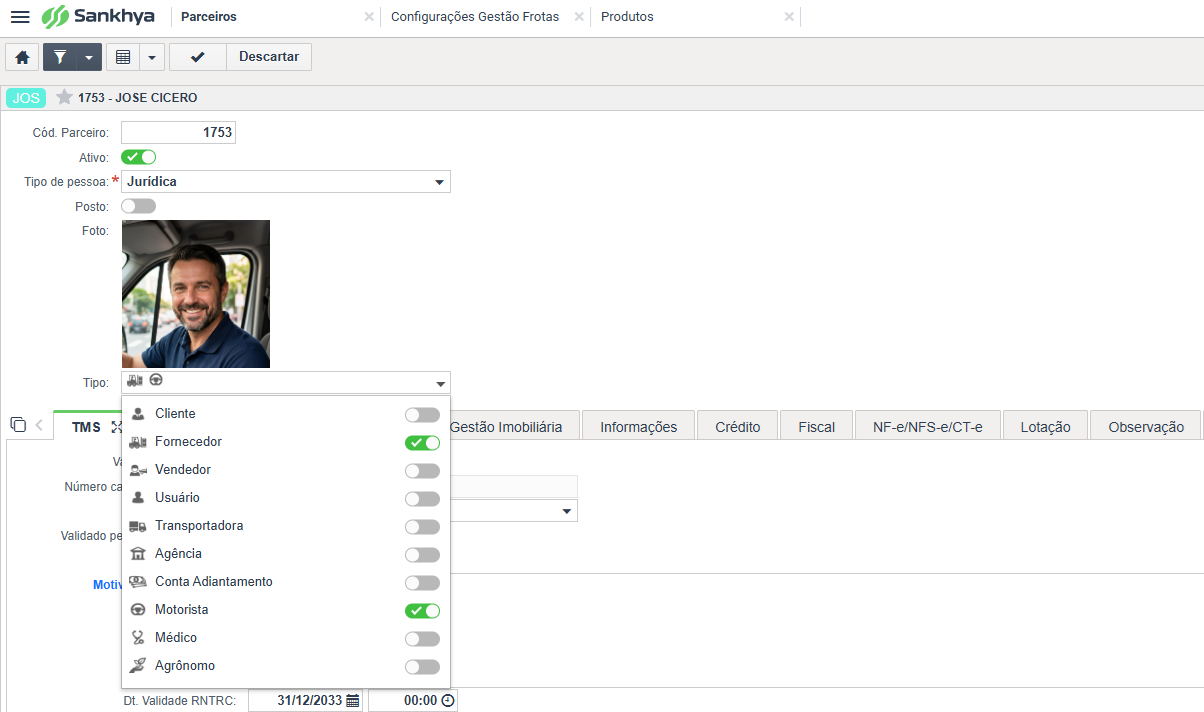Open the Crédito tab
Screen dimensions: 1204x712
tap(738, 426)
